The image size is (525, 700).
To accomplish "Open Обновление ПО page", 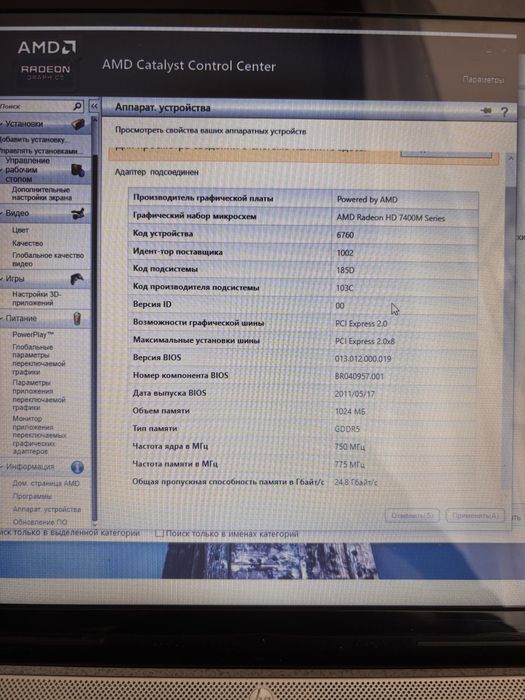I will (x=40, y=522).
